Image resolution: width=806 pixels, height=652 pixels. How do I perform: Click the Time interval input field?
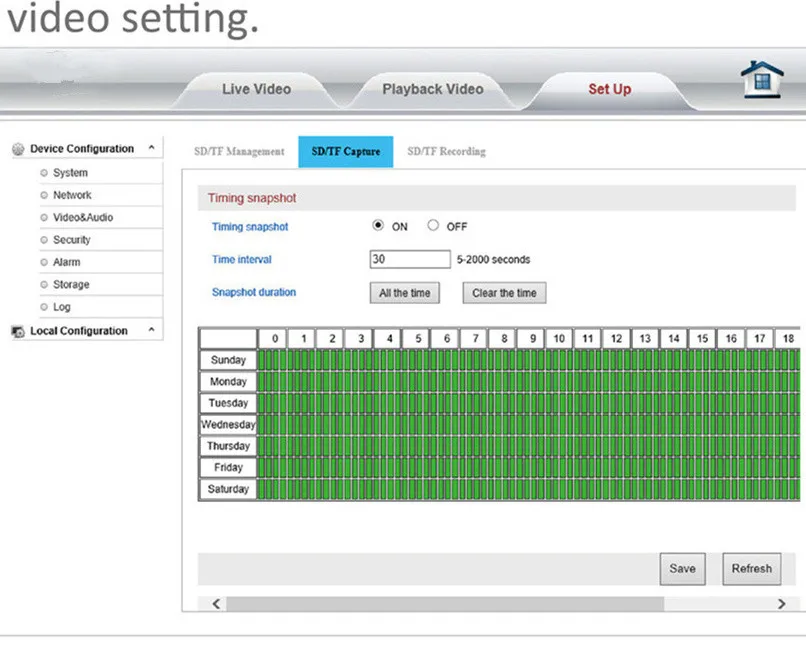[410, 259]
